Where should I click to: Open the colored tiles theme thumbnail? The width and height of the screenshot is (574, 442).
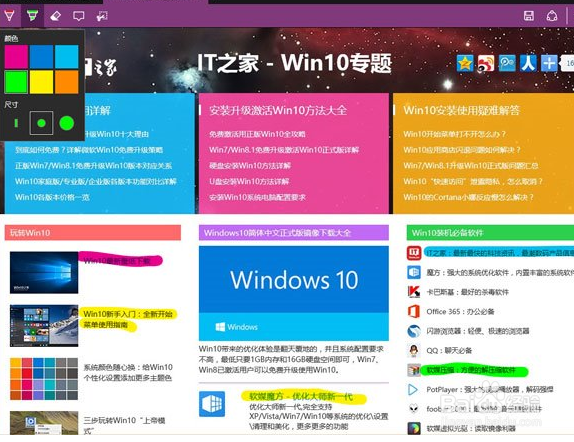point(44,379)
